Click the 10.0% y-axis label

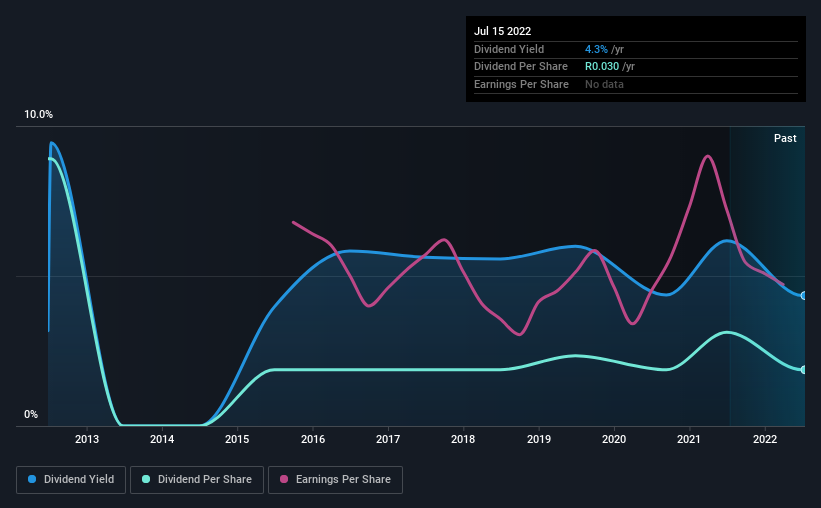click(x=38, y=115)
